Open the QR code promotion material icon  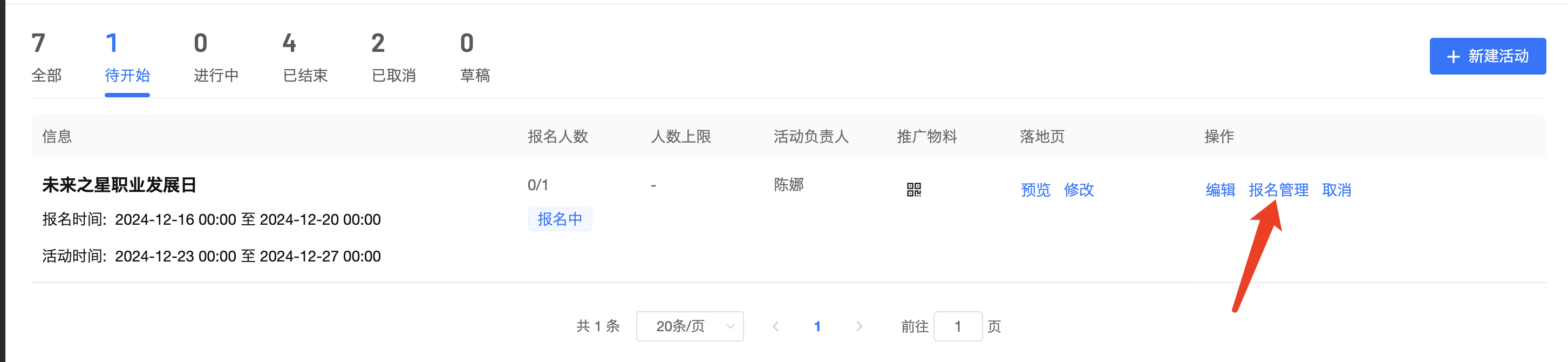(x=913, y=190)
